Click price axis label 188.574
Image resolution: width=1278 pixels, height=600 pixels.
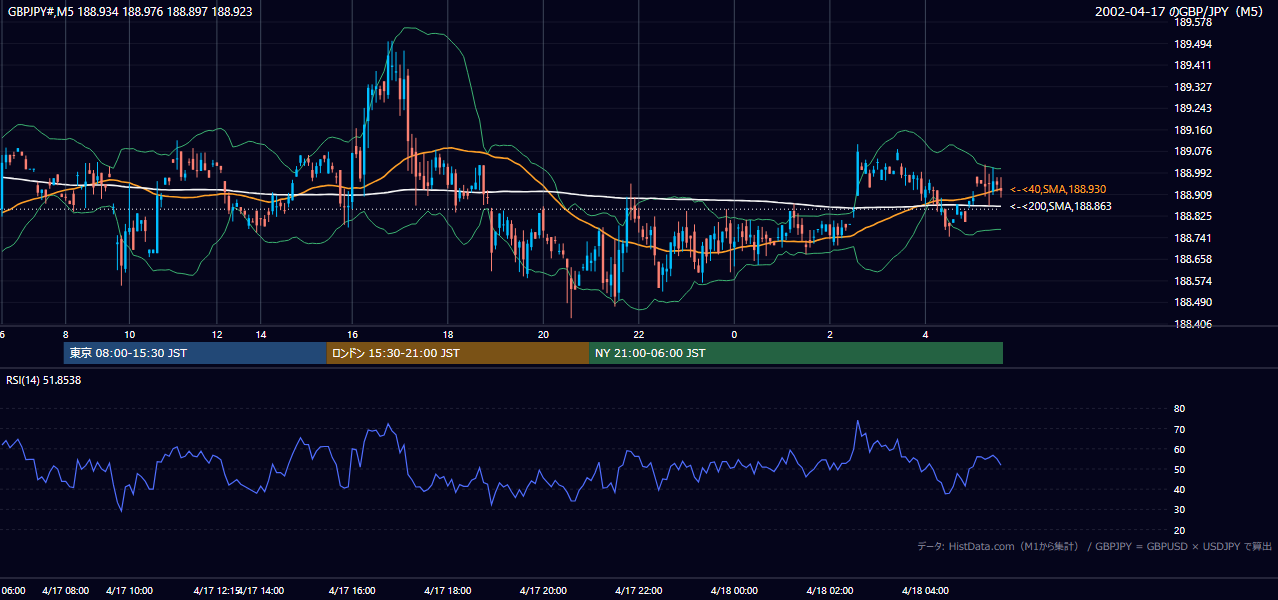coord(1193,281)
